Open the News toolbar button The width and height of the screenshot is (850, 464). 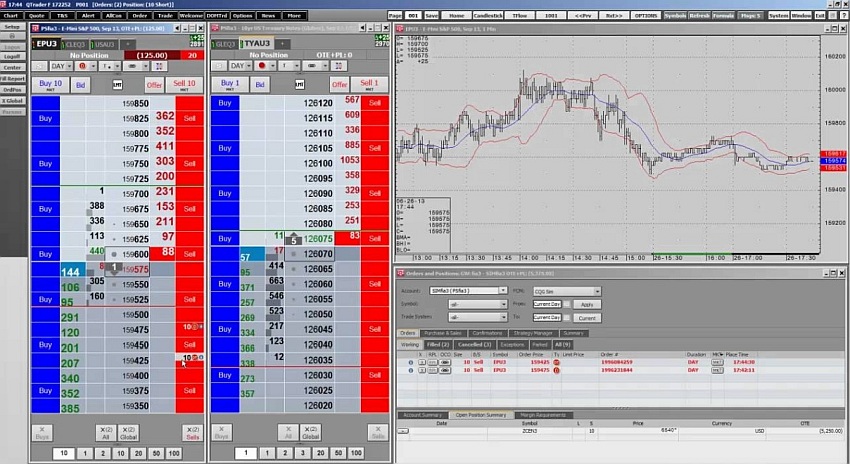pos(268,16)
